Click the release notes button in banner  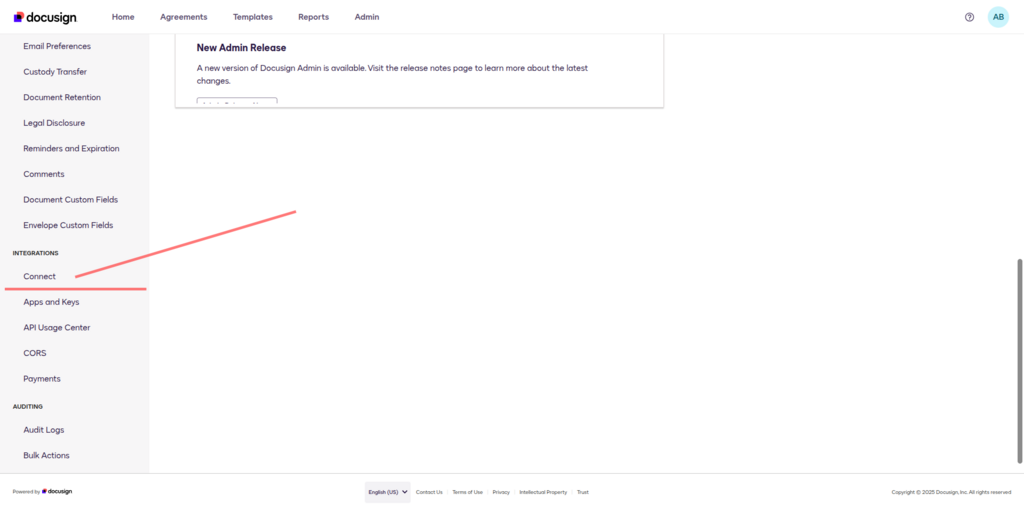[236, 102]
